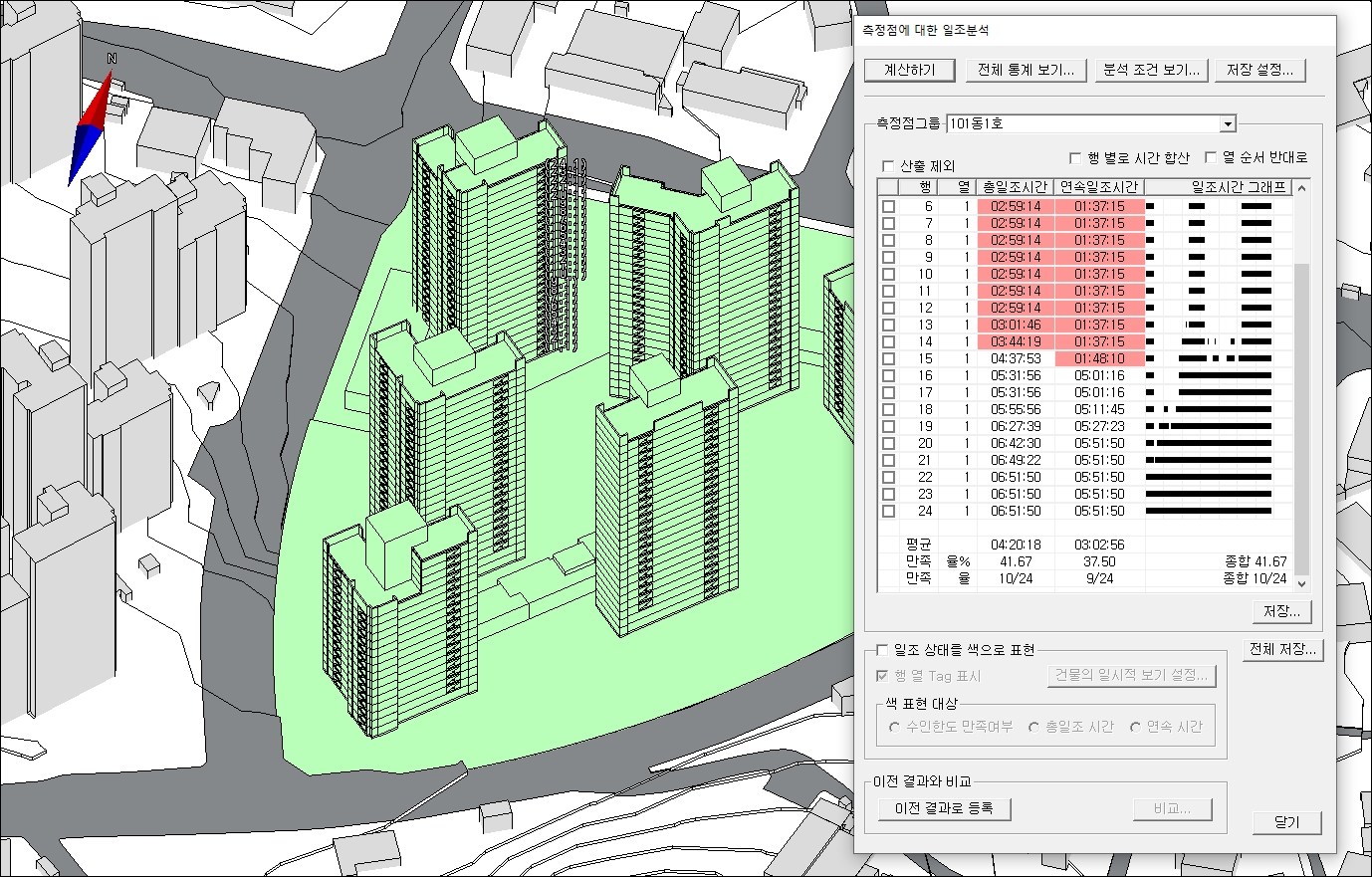Click the 총일조시간 column header

click(x=1014, y=187)
